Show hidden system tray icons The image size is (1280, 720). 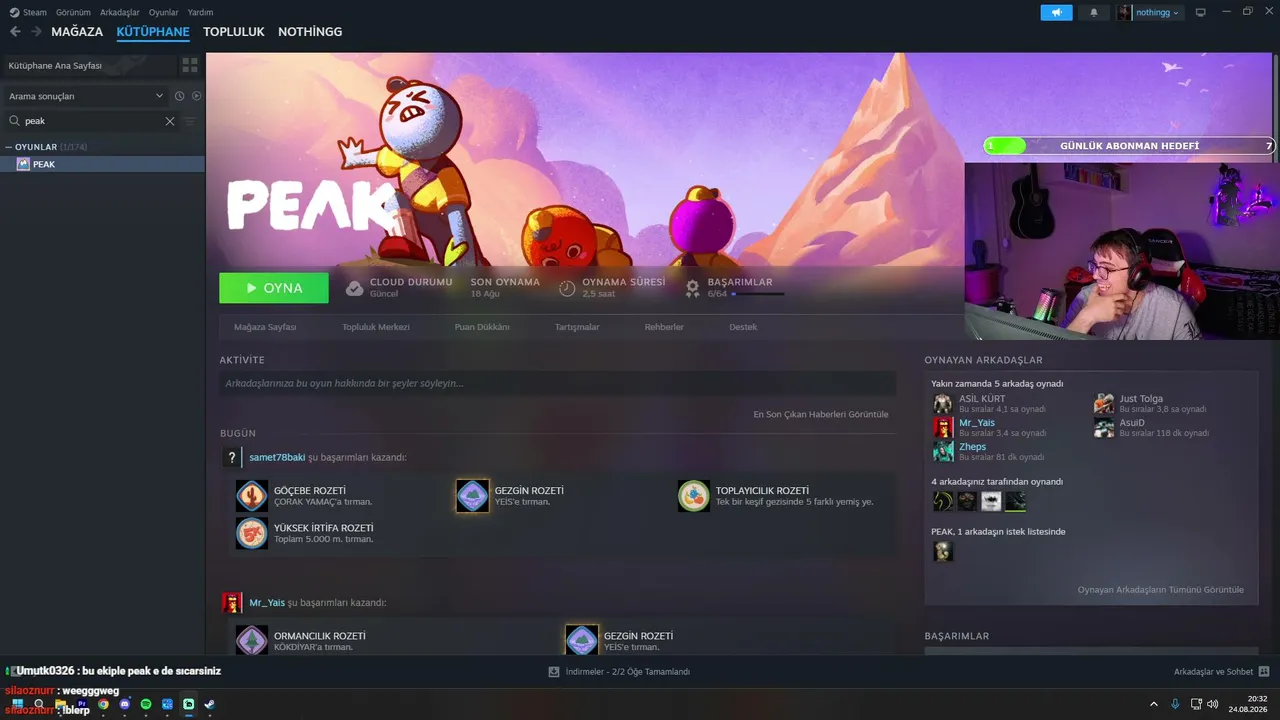click(x=1154, y=704)
